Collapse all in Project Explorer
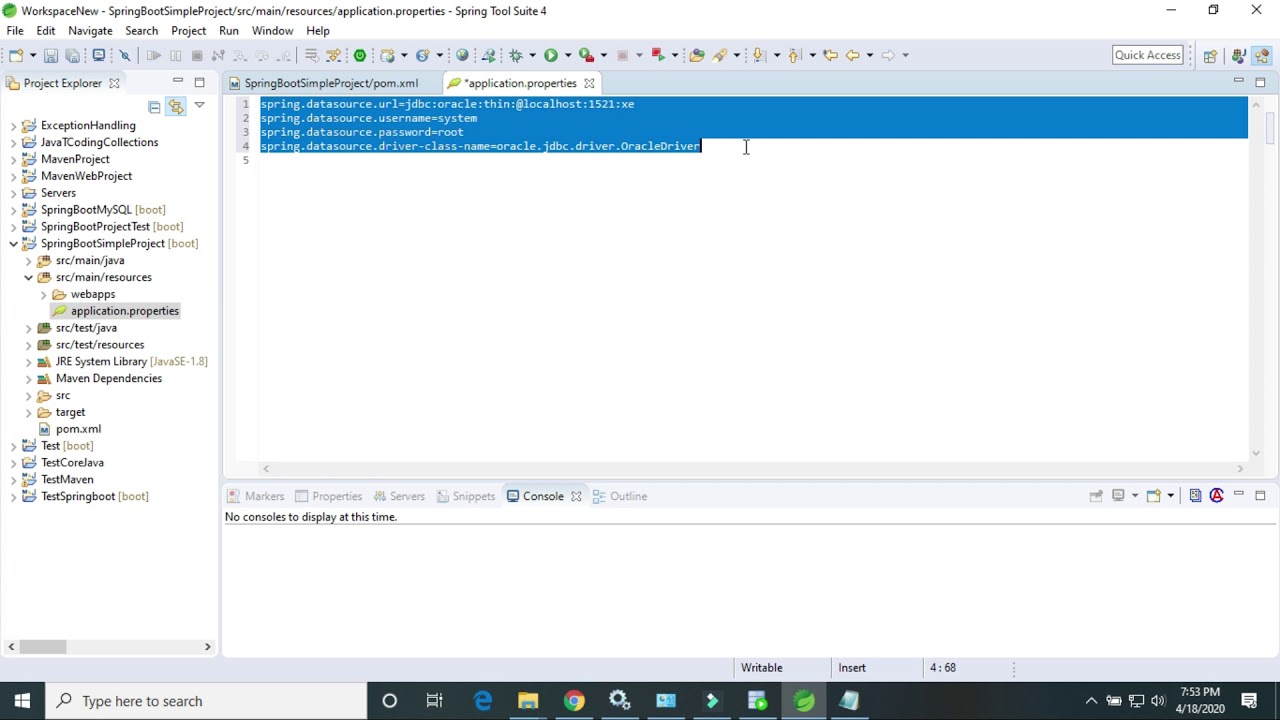The height and width of the screenshot is (720, 1280). tap(154, 107)
